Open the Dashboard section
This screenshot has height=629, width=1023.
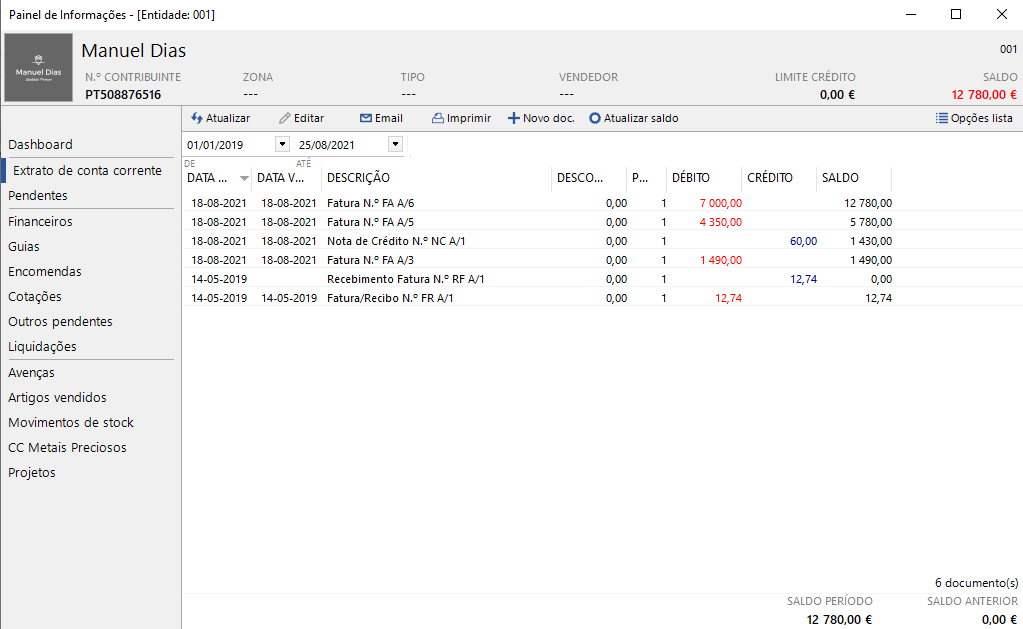pos(40,145)
